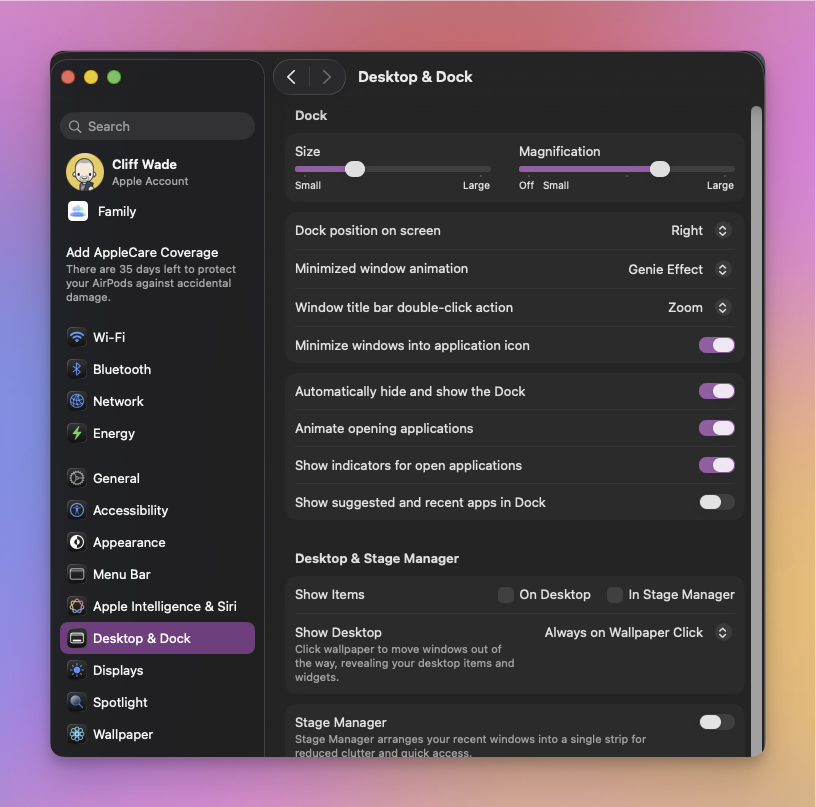The width and height of the screenshot is (816, 807).
Task: Select the Network globe icon
Action: pyautogui.click(x=76, y=401)
